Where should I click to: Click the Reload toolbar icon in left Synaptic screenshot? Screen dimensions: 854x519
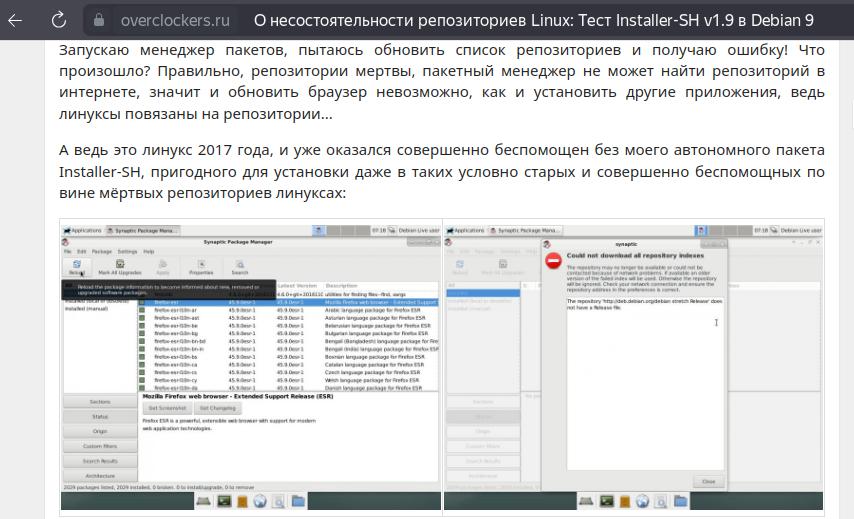[x=77, y=267]
